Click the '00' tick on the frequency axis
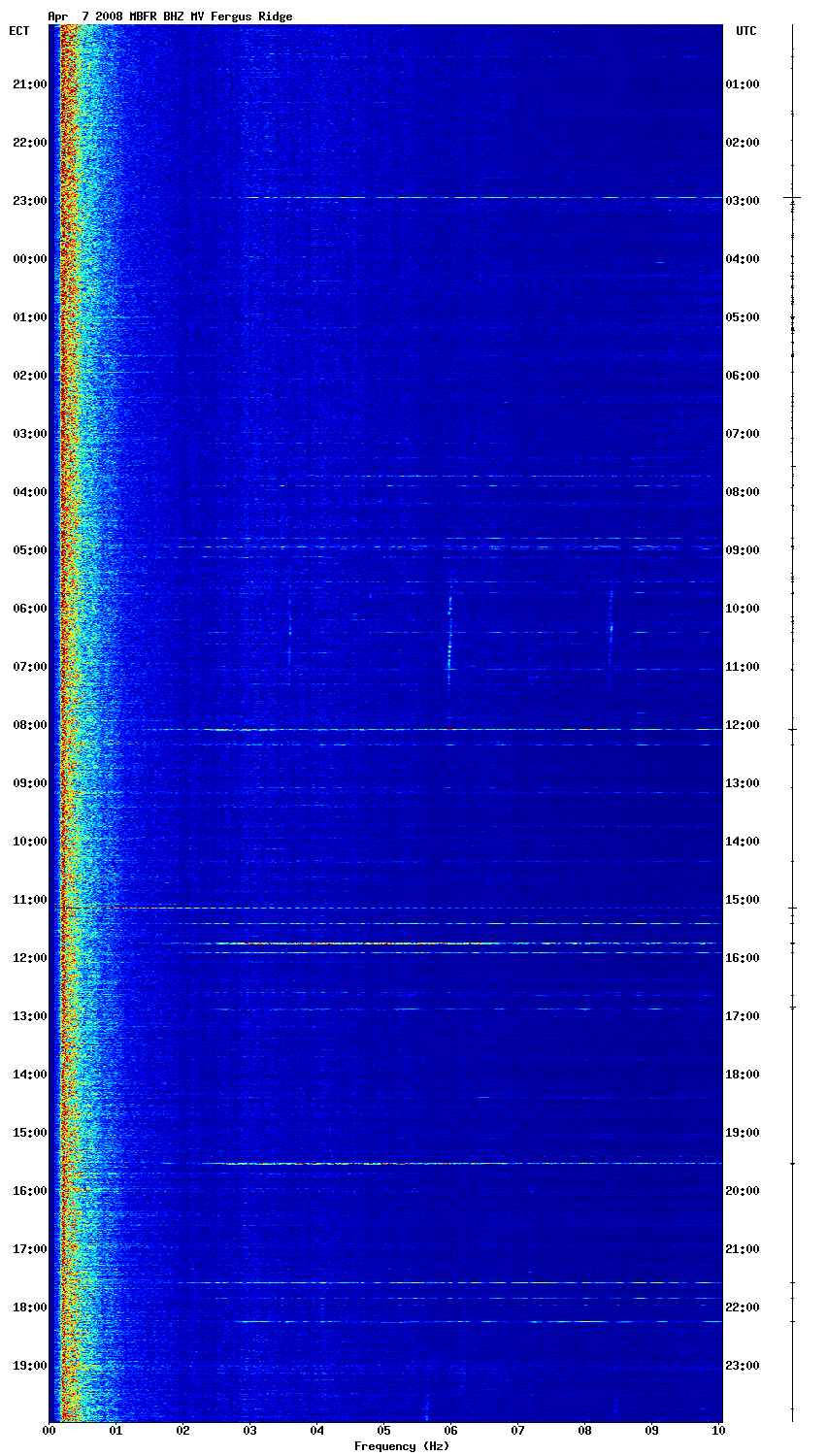The height and width of the screenshot is (1456, 827). [49, 1431]
